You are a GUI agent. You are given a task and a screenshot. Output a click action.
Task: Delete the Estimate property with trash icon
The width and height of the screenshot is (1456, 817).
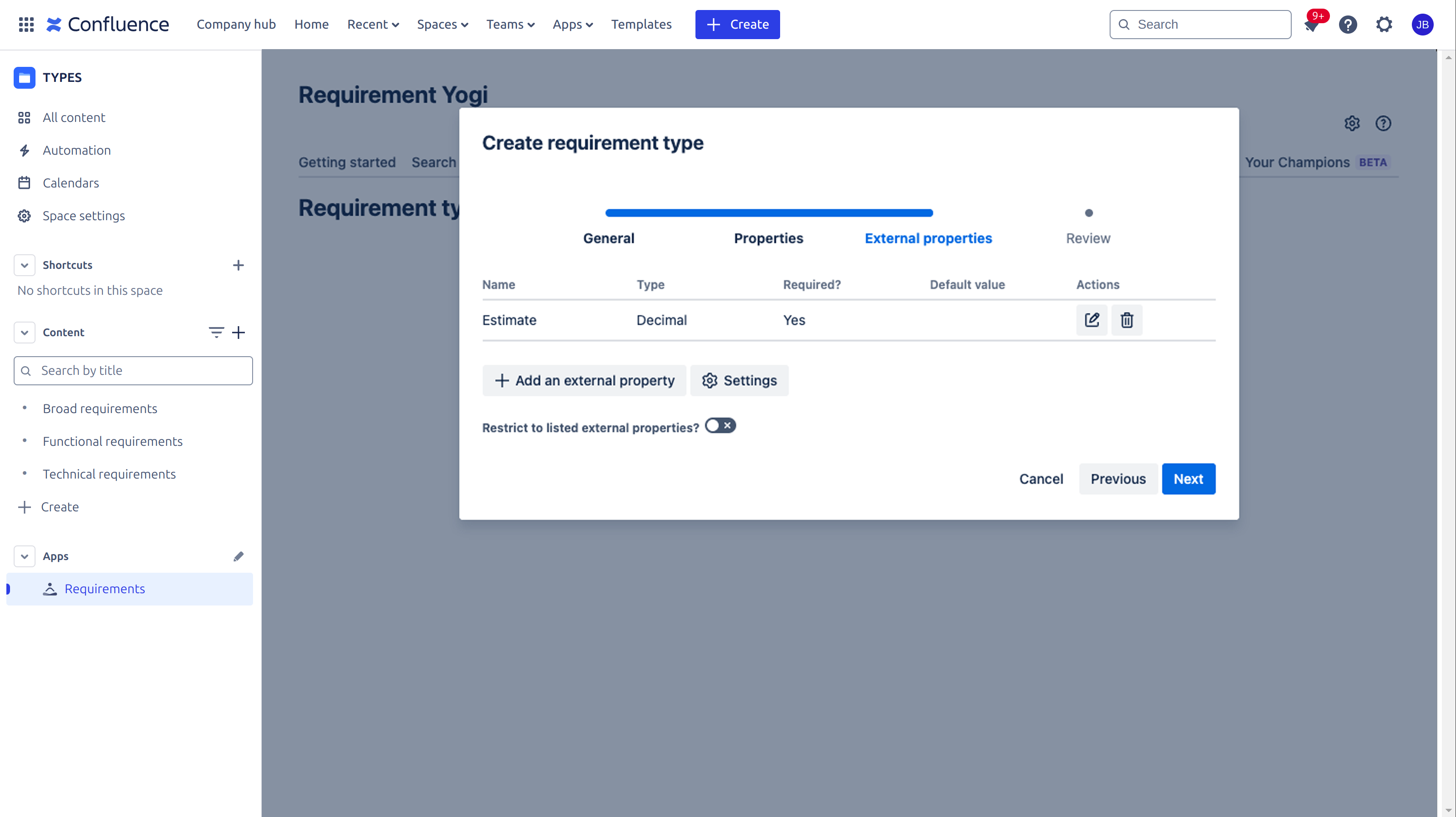tap(1126, 320)
